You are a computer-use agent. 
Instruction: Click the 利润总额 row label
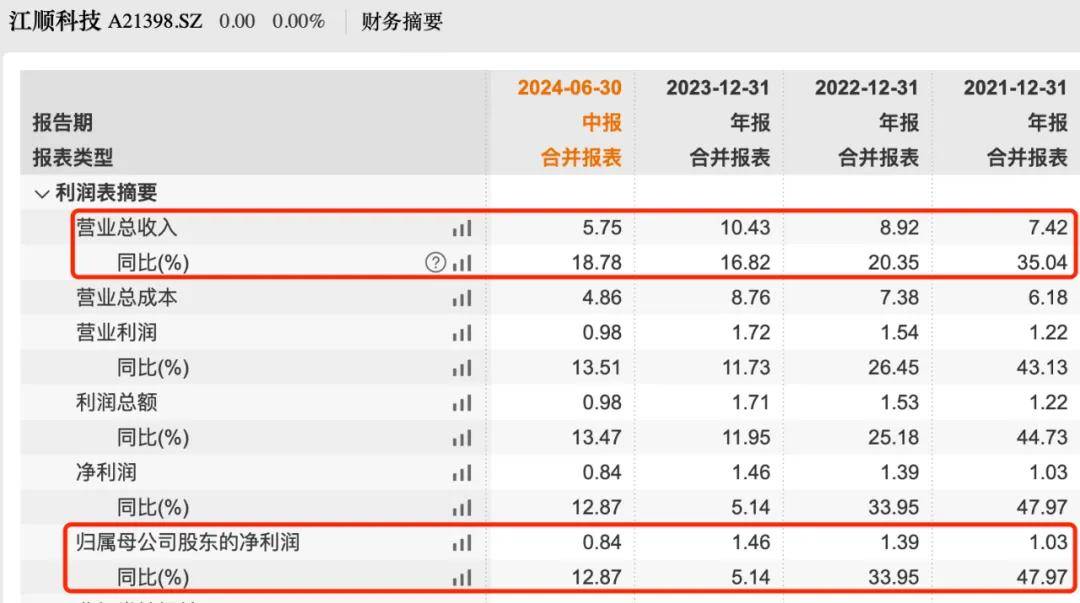tap(116, 402)
